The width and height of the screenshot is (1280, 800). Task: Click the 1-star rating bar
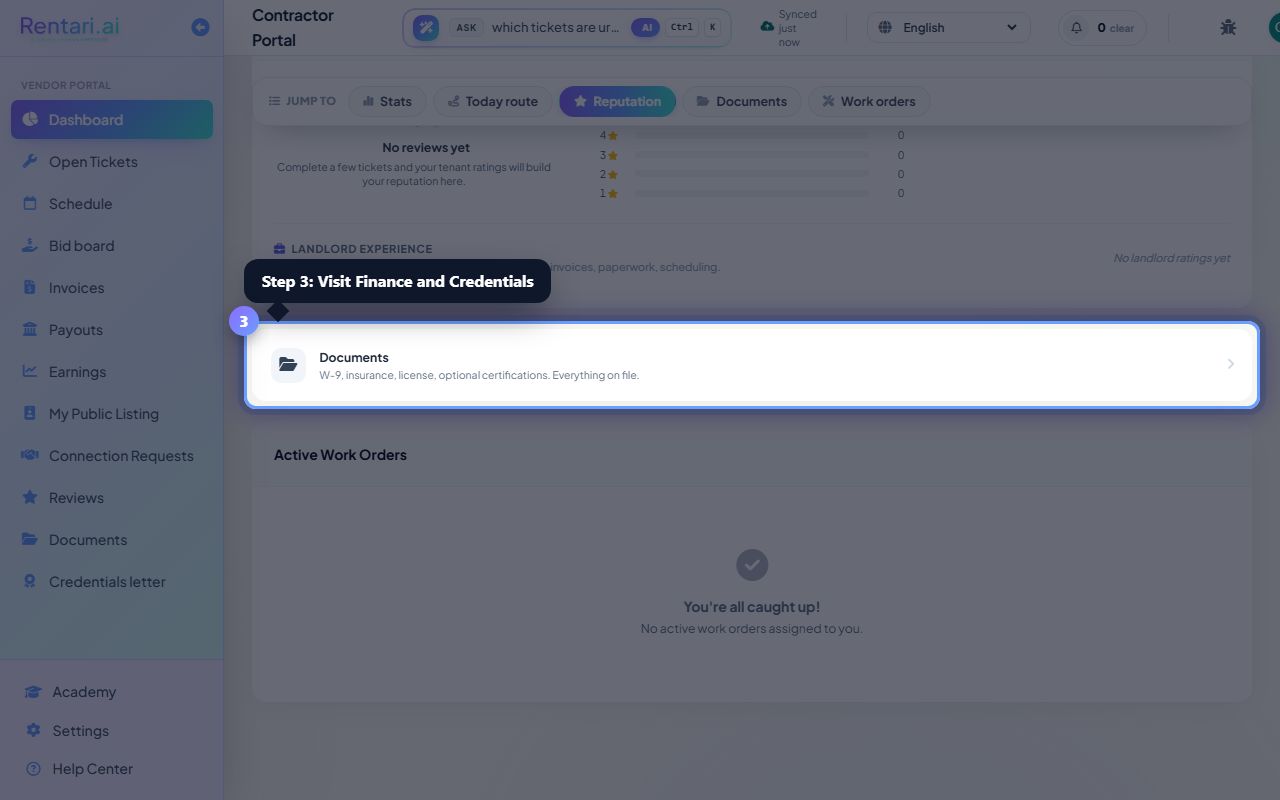(x=751, y=193)
